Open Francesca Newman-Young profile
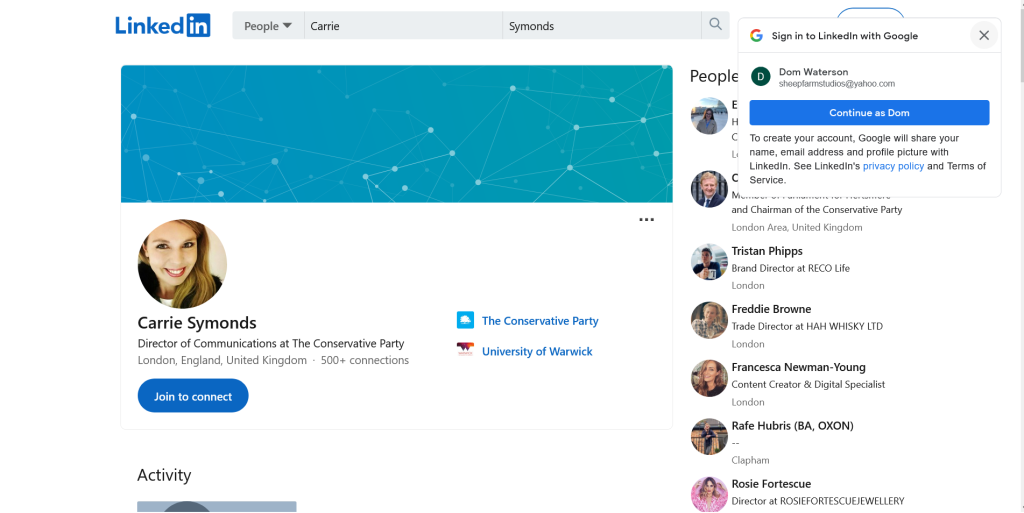Image resolution: width=1024 pixels, height=513 pixels. pos(798,367)
